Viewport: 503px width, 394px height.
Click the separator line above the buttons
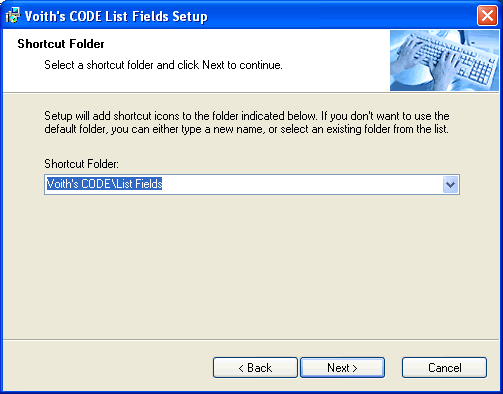pos(251,340)
